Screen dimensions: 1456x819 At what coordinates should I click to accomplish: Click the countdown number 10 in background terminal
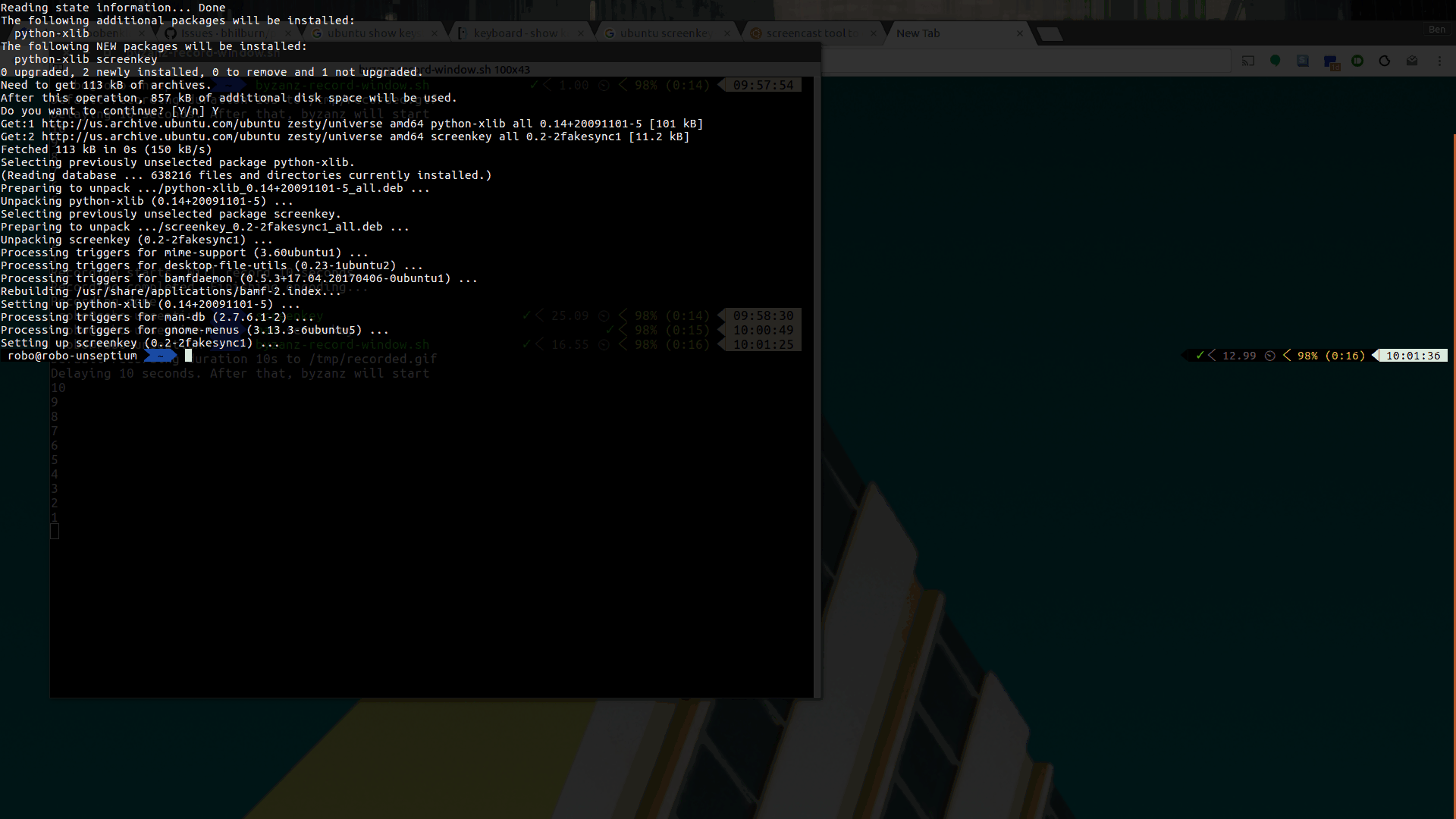[x=58, y=388]
